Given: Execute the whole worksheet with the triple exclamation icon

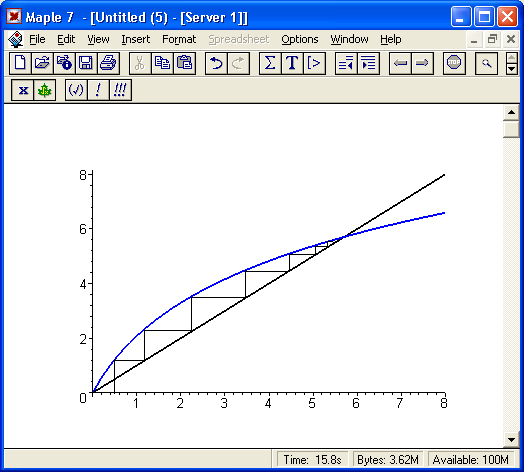Looking at the screenshot, I should tap(120, 90).
